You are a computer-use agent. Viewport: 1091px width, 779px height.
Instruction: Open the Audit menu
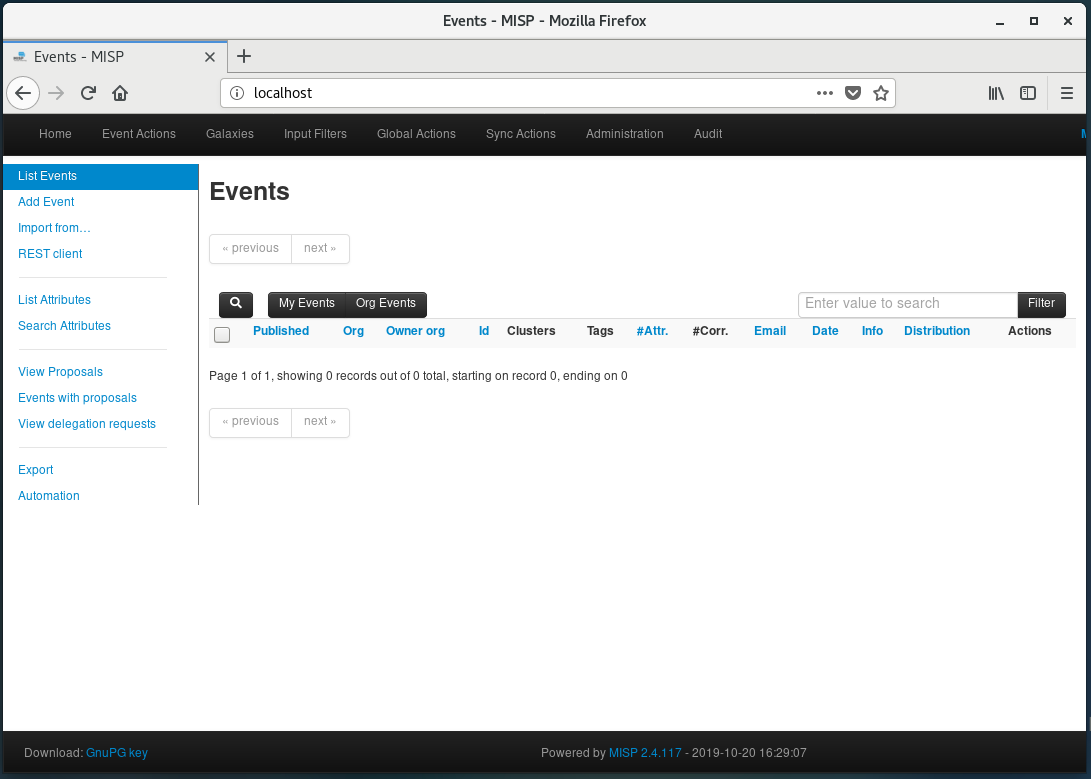tap(708, 134)
